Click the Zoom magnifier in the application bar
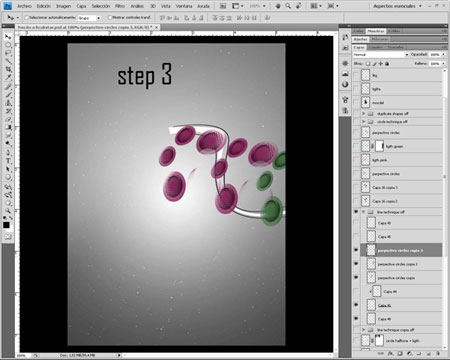The height and width of the screenshot is (360, 450). [x=288, y=6]
